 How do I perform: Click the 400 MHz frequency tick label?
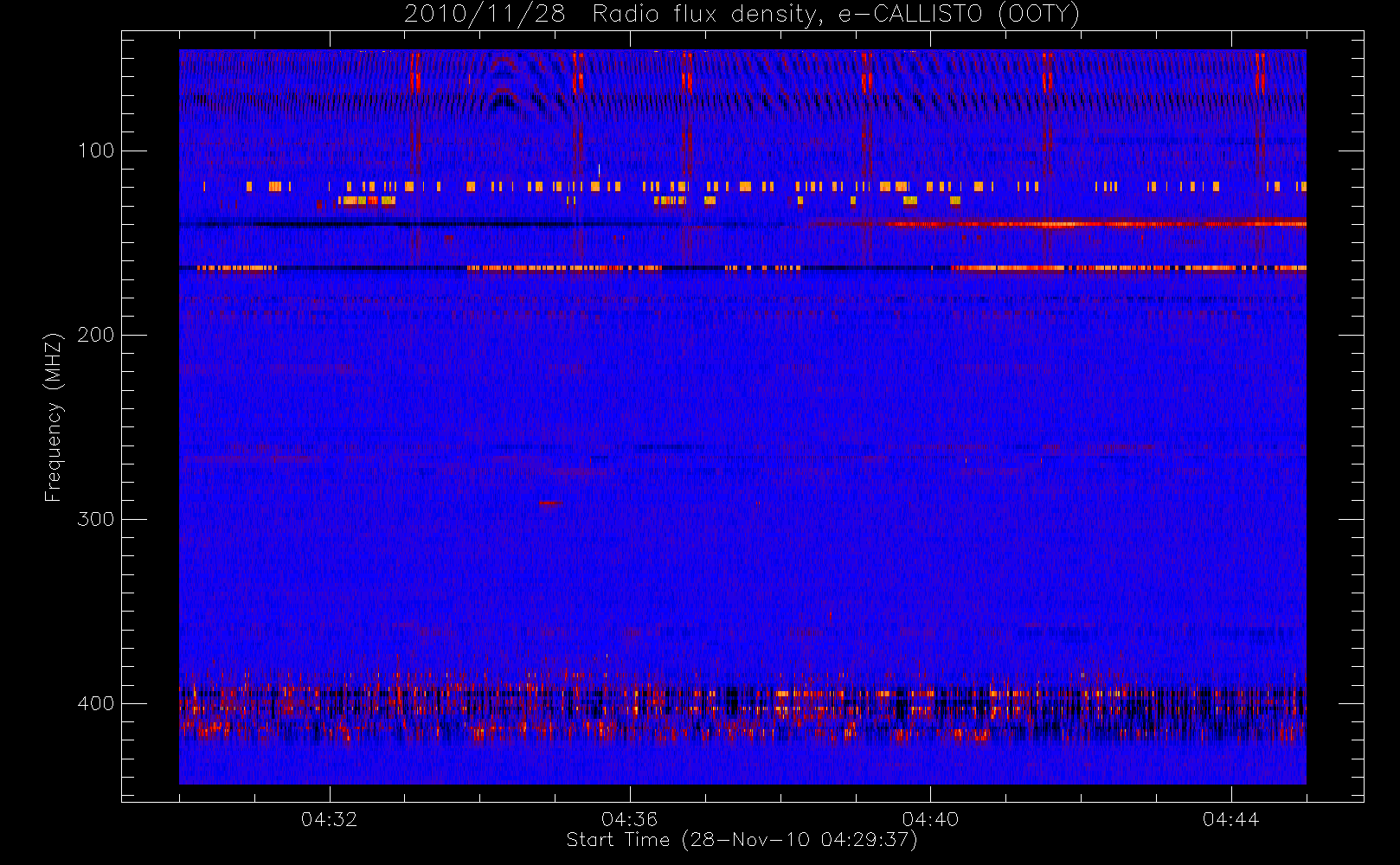(96, 703)
